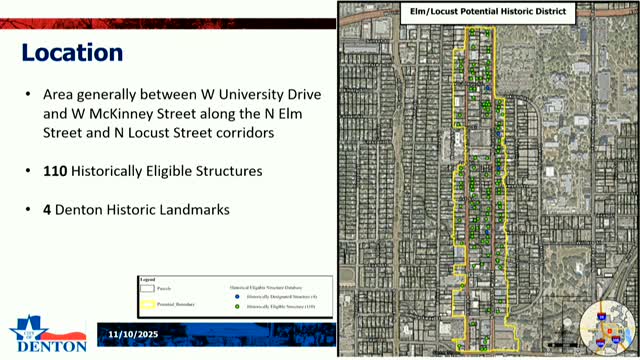Click the "Location" slide heading

point(72,53)
